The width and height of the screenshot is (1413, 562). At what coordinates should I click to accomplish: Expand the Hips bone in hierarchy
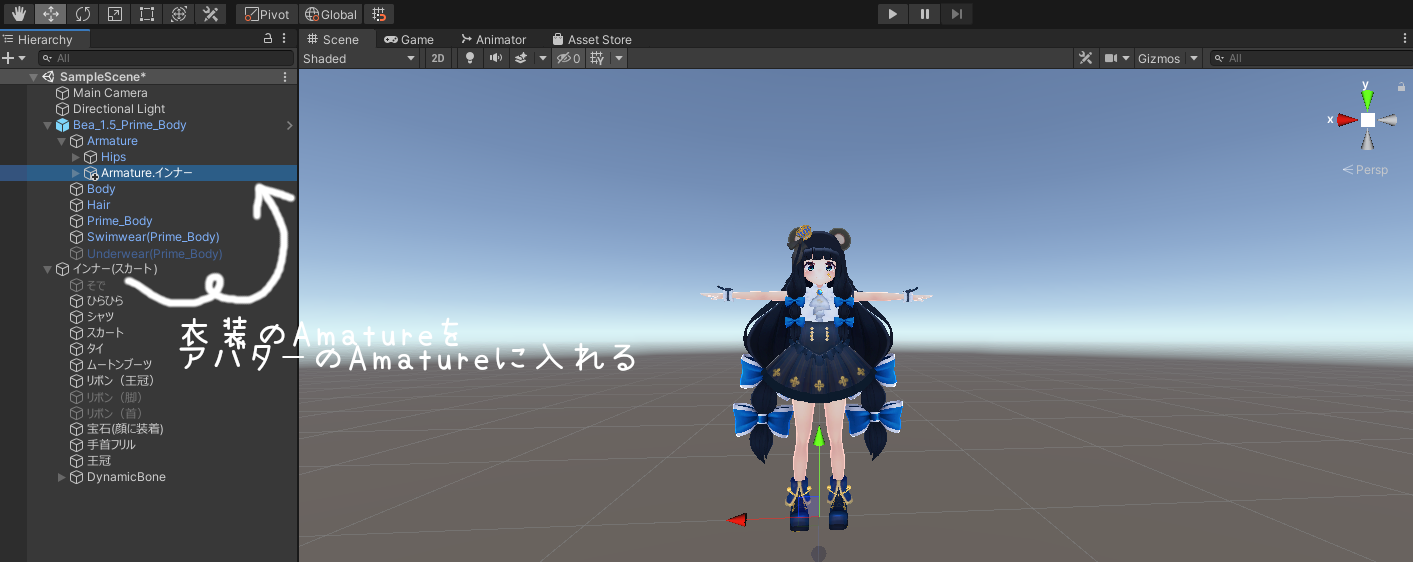[x=76, y=157]
